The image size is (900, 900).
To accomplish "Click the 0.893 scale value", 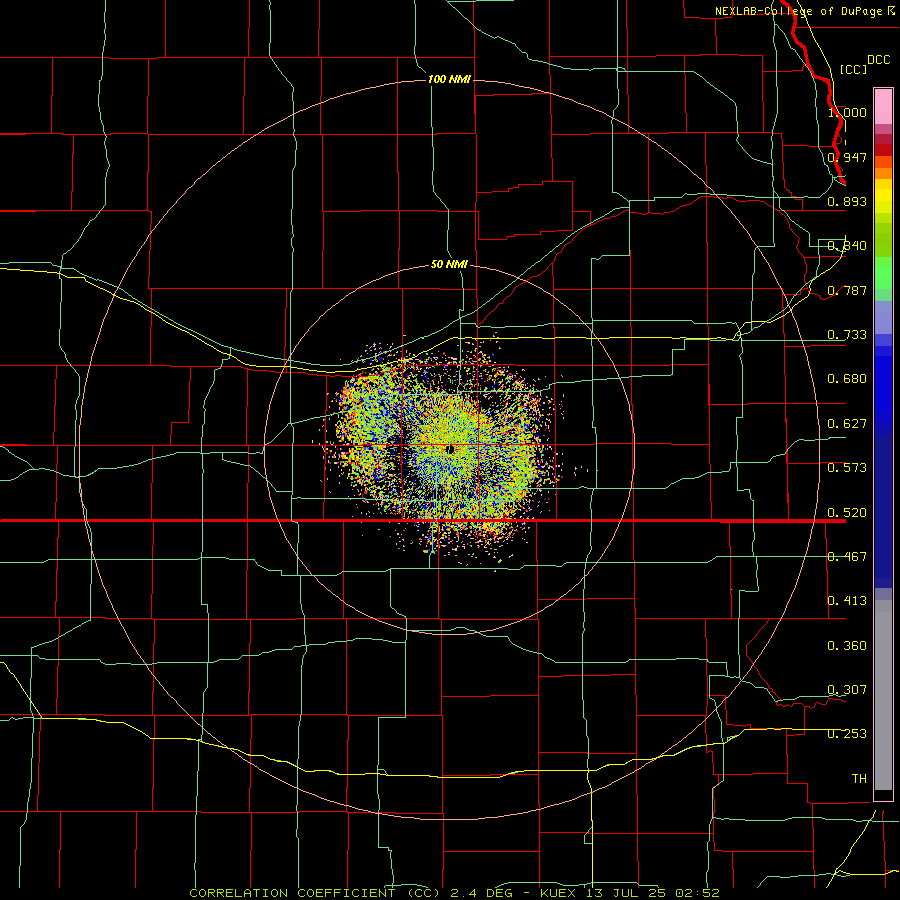I will [847, 201].
